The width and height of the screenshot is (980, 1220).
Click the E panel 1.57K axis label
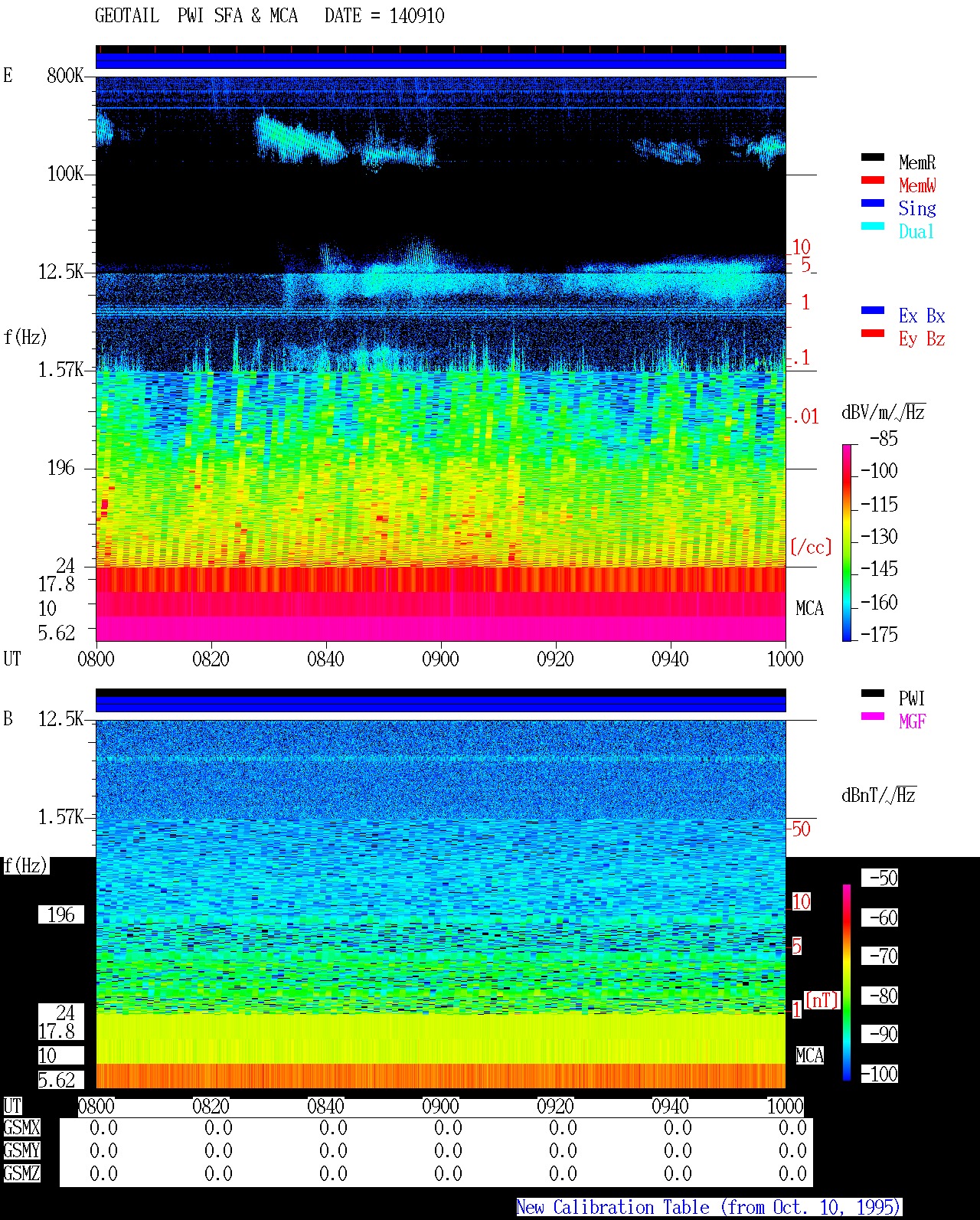coord(60,370)
